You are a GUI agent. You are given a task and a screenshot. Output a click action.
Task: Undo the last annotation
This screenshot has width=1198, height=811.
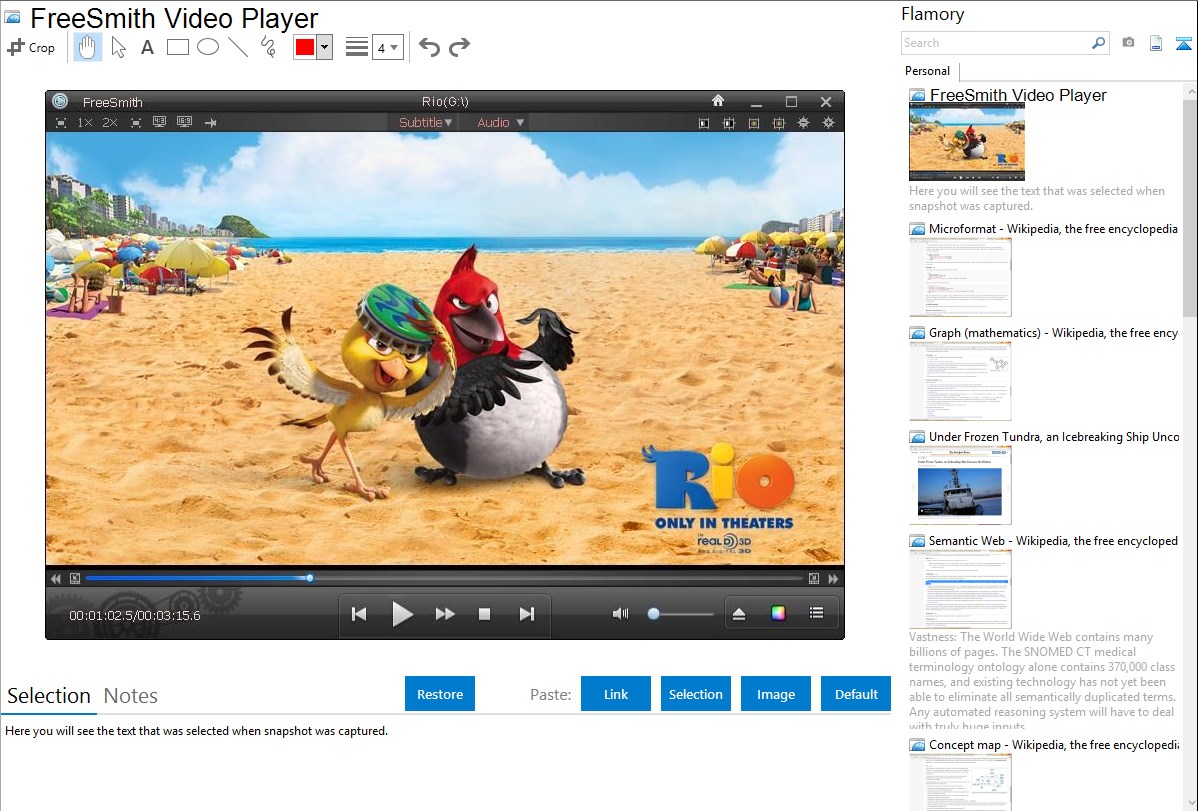tap(429, 47)
